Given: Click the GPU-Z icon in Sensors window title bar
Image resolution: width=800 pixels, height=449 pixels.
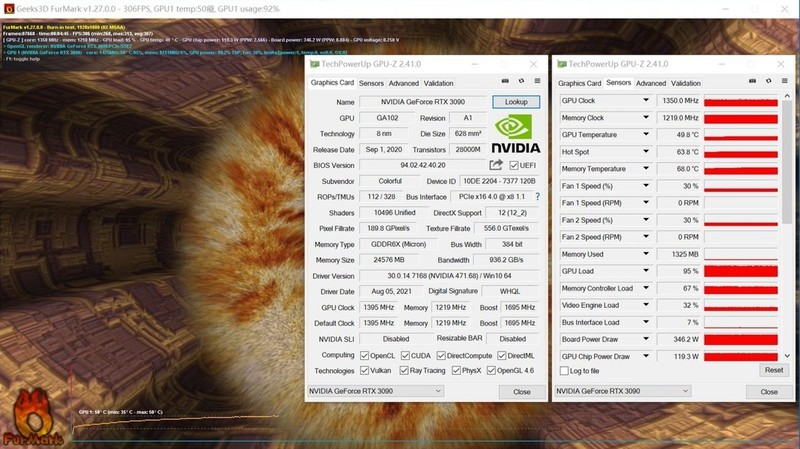Looking at the screenshot, I should 562,64.
